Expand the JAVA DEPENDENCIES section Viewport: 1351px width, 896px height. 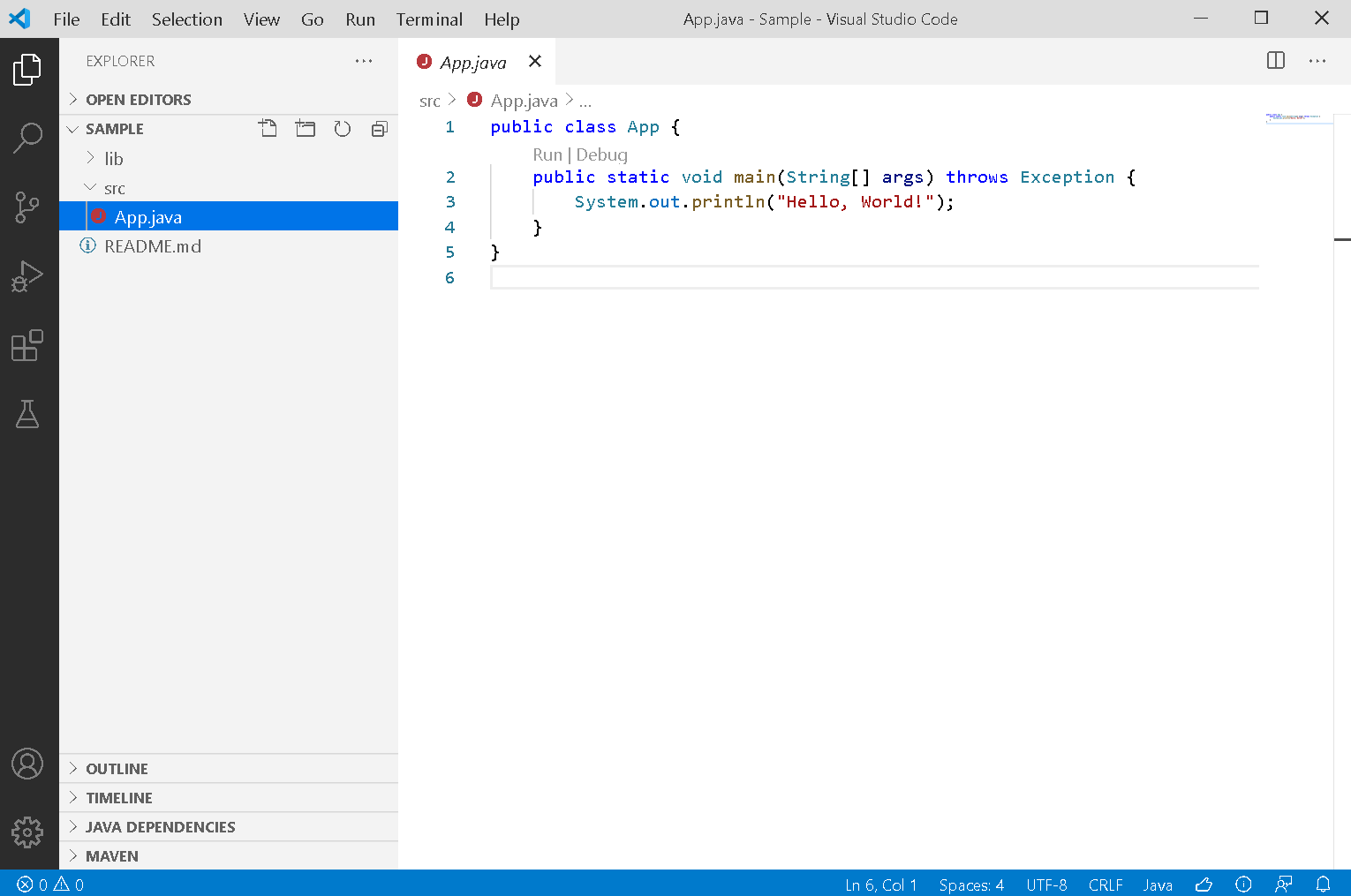click(x=229, y=827)
